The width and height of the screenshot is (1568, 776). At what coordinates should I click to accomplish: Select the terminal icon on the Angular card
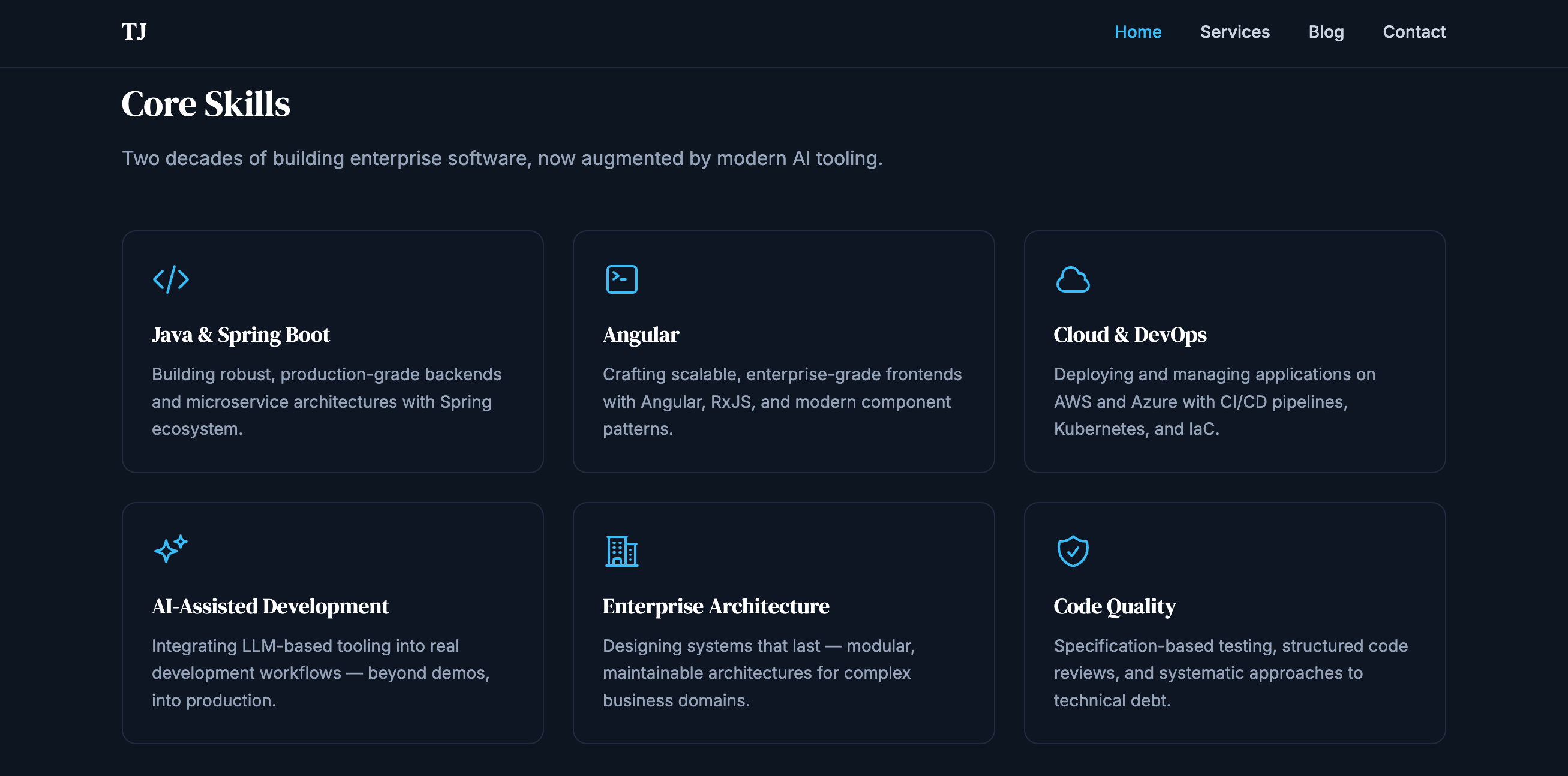coord(622,279)
